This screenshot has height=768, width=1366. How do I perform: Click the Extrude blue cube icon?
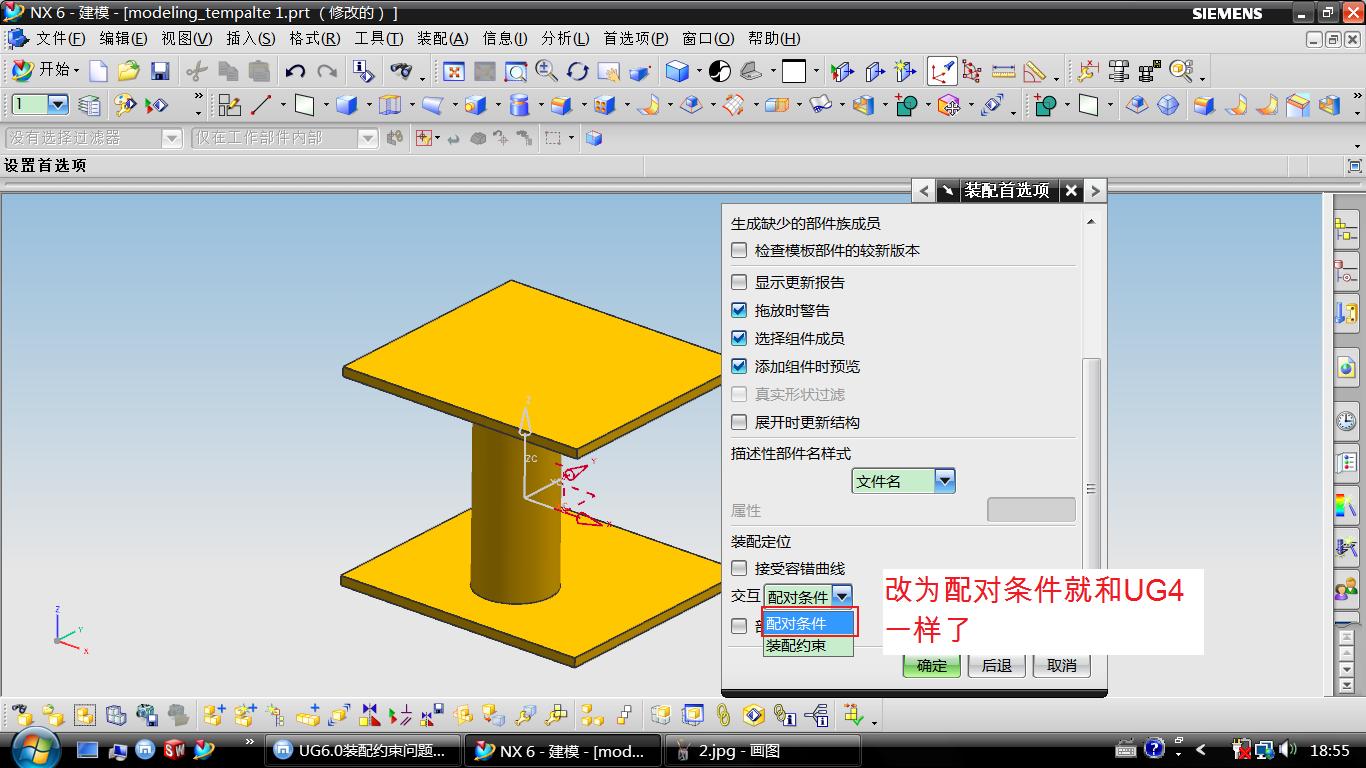[x=347, y=105]
